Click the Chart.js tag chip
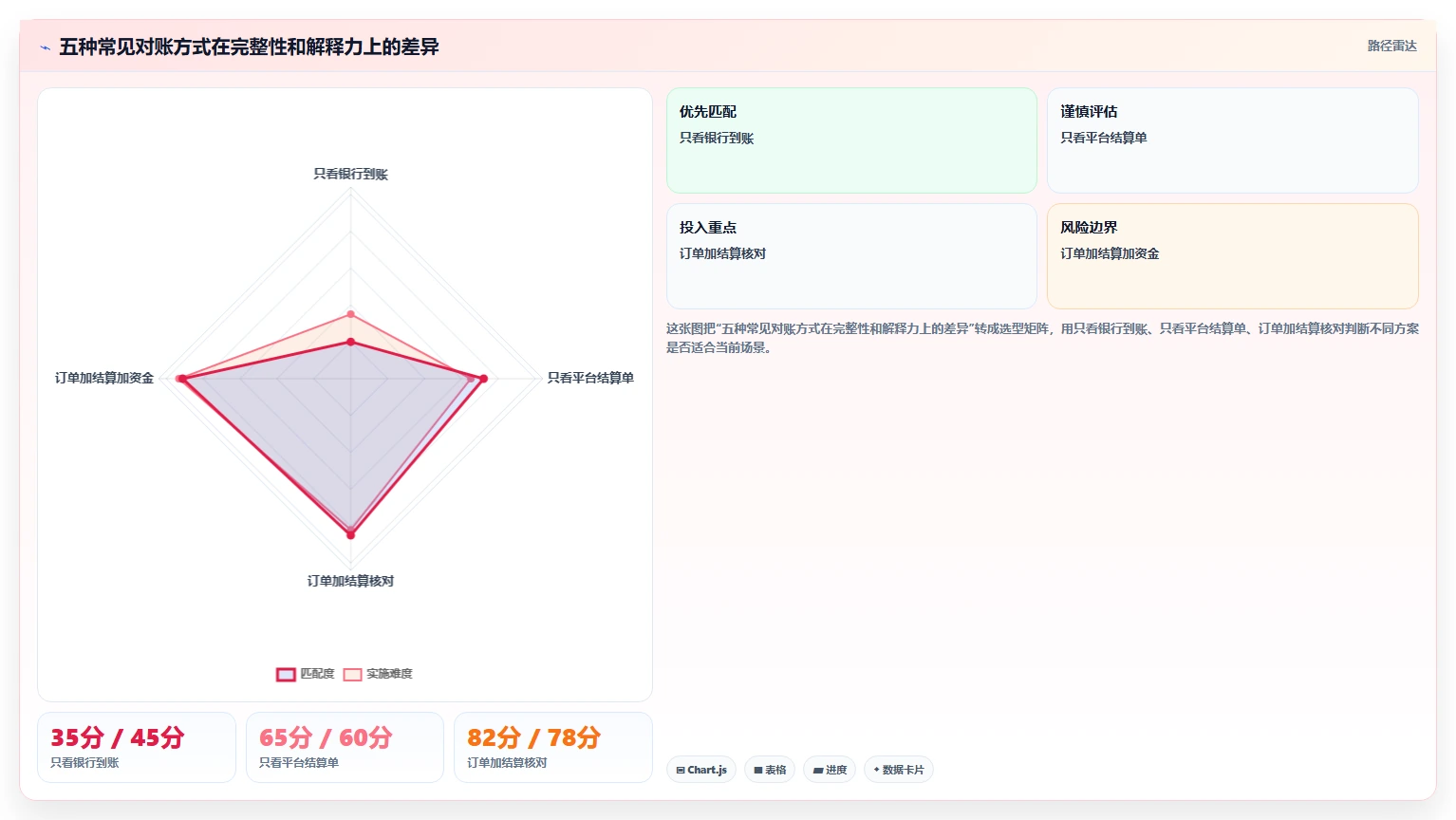The image size is (1456, 820). point(701,770)
